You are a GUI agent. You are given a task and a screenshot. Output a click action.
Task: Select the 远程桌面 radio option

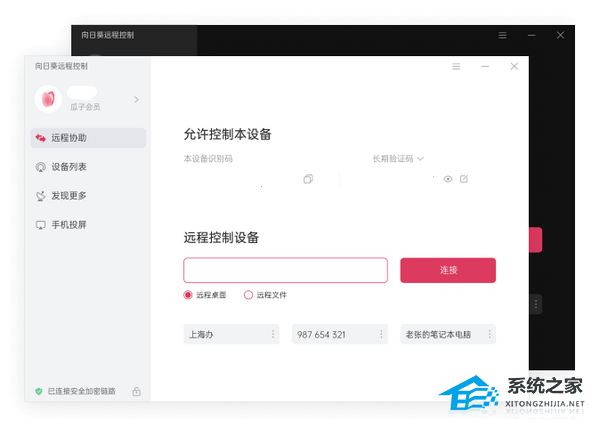point(205,295)
